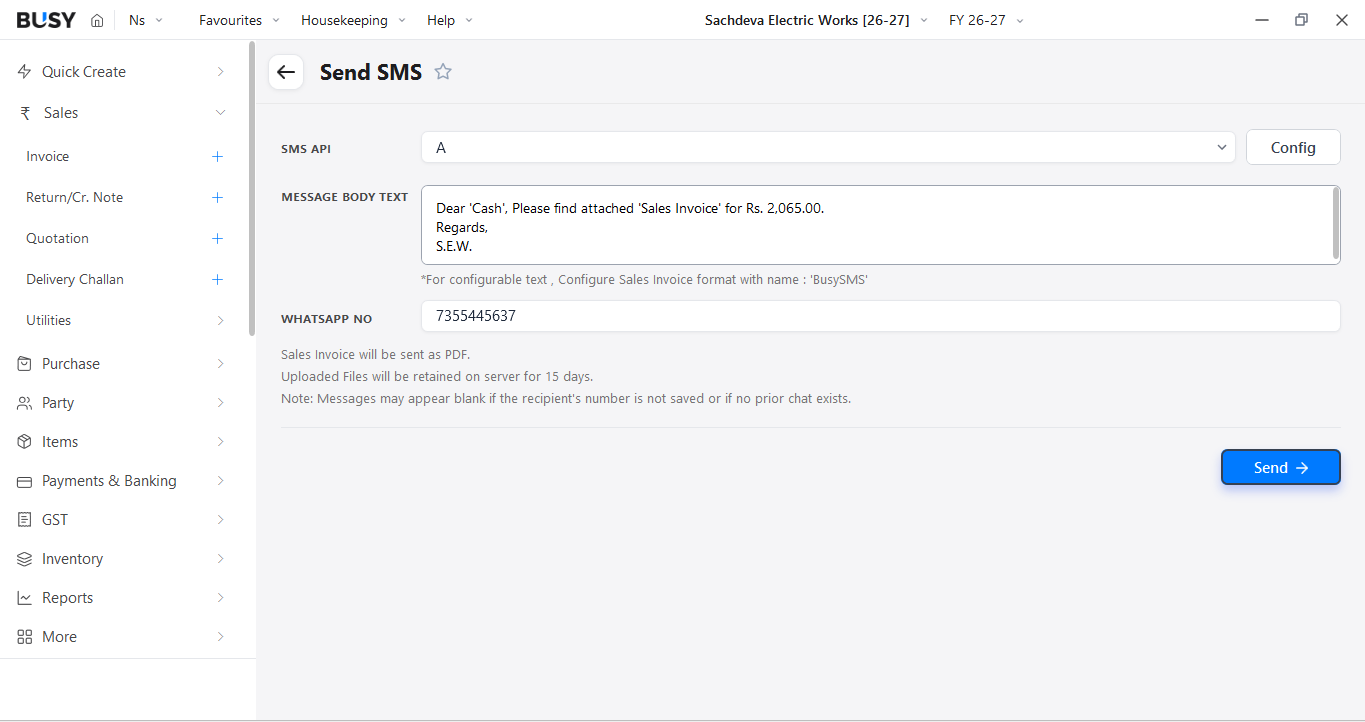Add new Quotation with plus icon
The image size is (1365, 722).
[x=217, y=239]
